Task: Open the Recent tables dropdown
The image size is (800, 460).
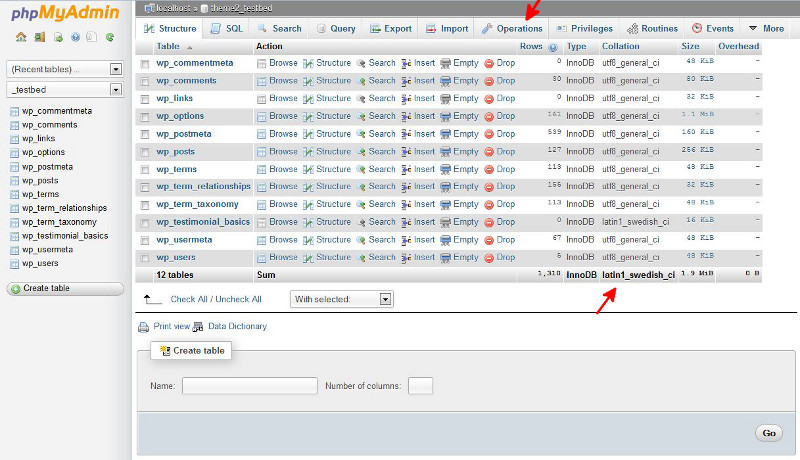Action: 64,69
